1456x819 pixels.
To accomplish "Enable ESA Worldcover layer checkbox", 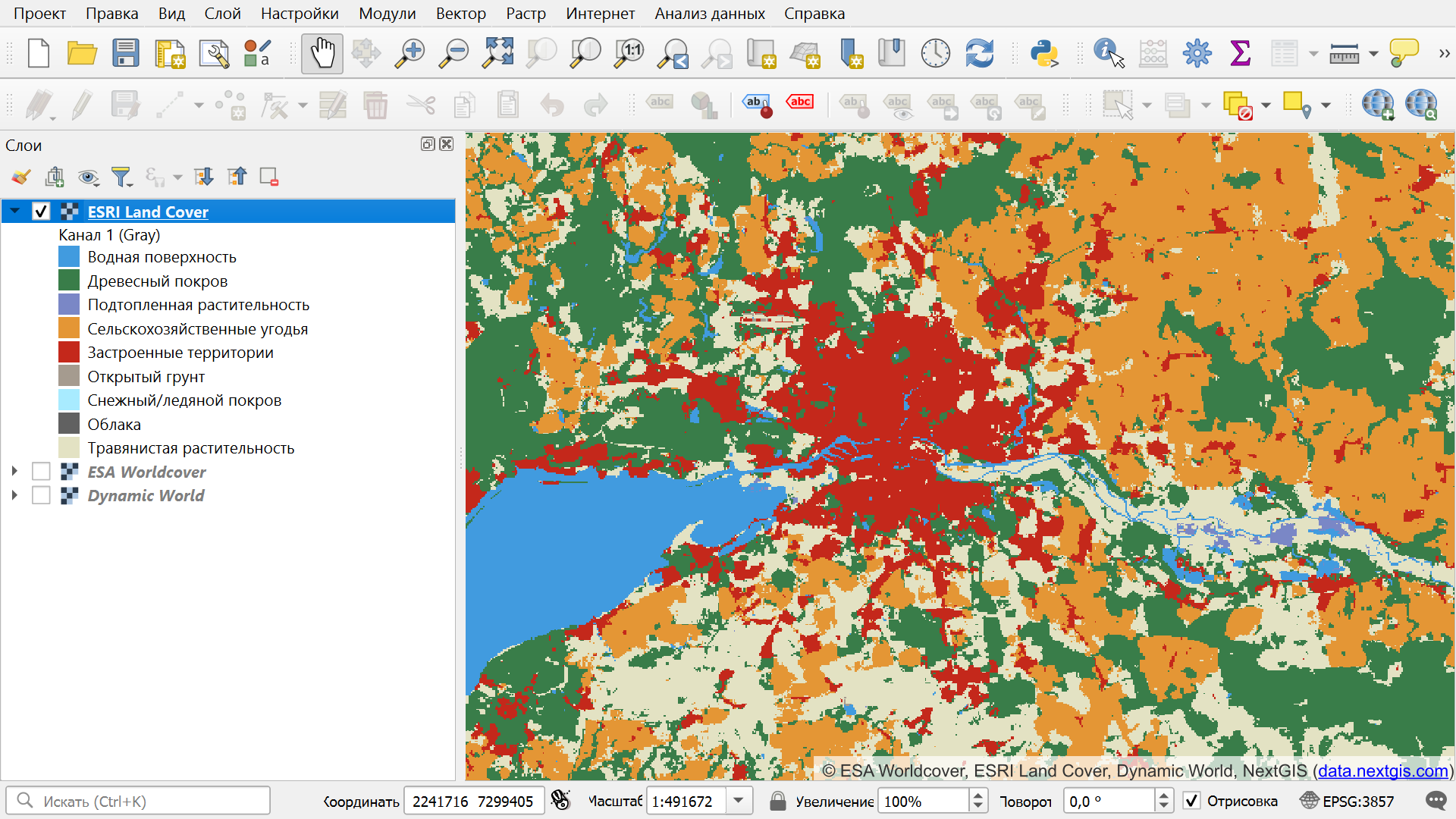I will 41,472.
